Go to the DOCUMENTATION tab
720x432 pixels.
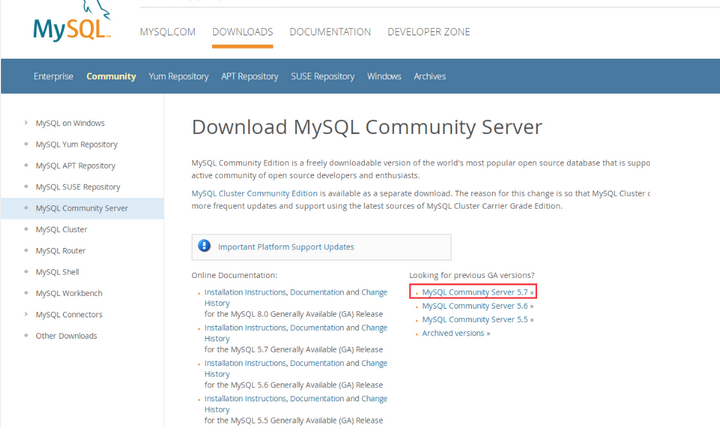pos(330,32)
